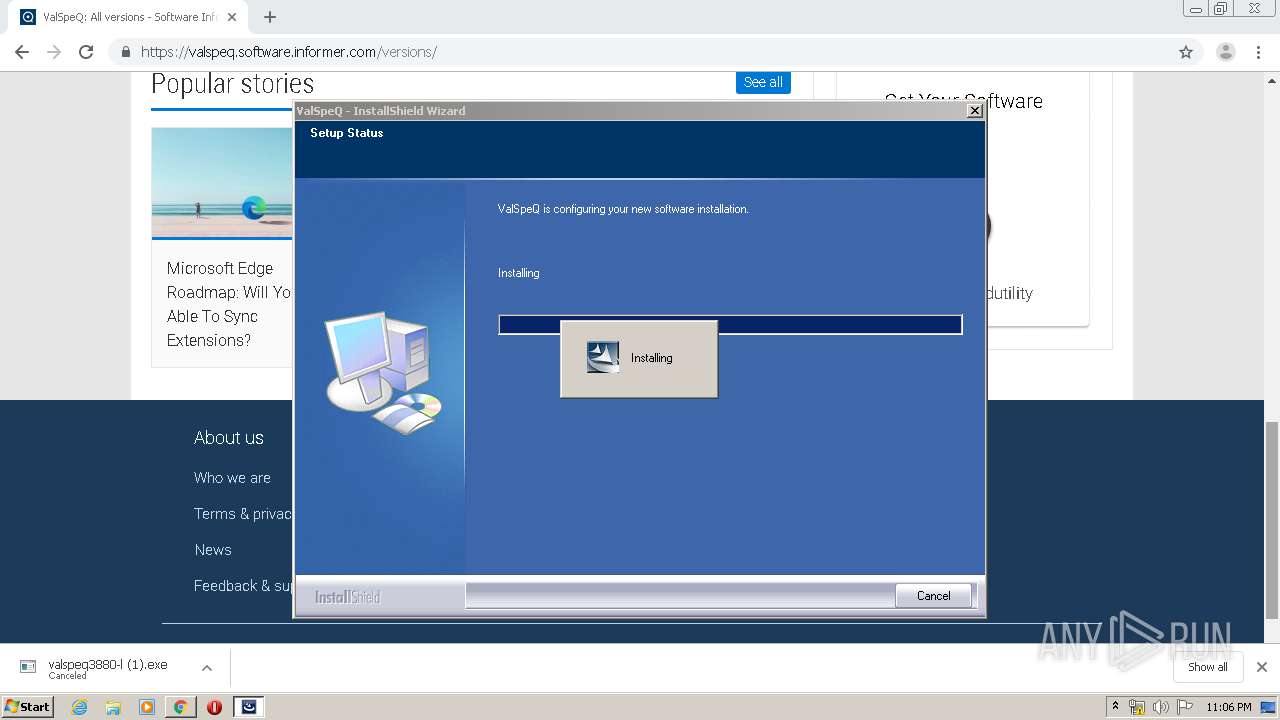
Task: Click the page vertical scrollbar
Action: (1272, 520)
